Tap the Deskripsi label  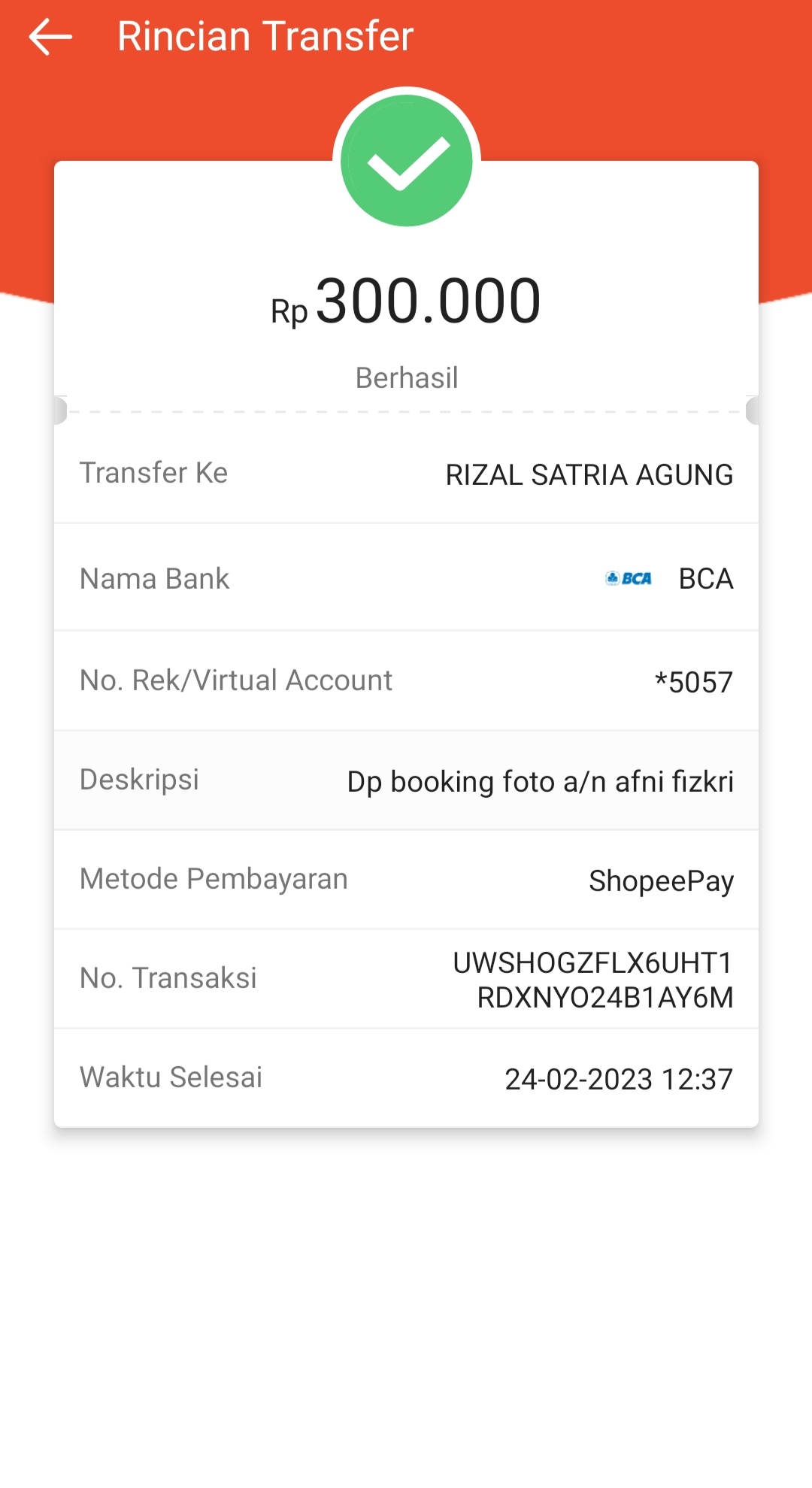pos(139,780)
